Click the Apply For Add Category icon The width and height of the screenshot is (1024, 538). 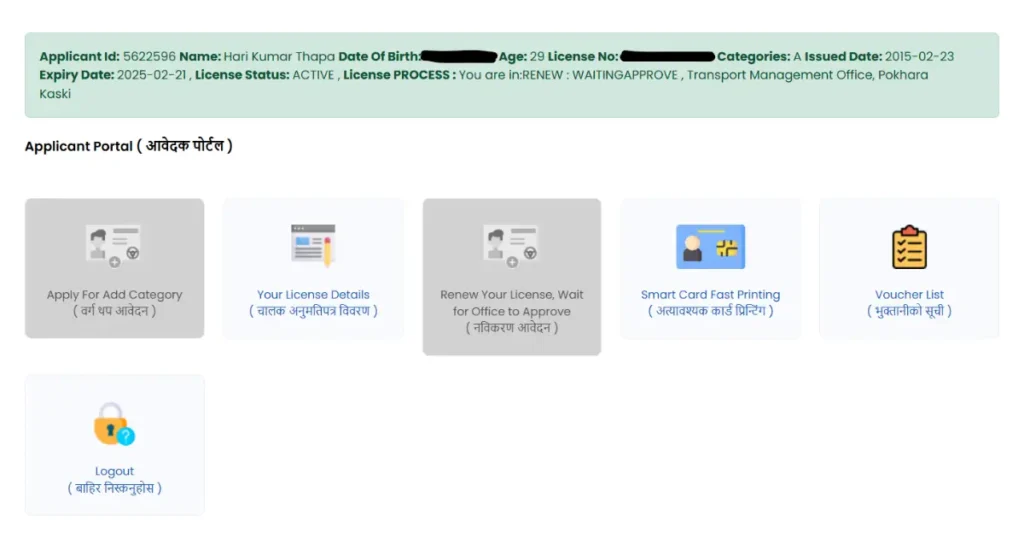[x=114, y=246]
